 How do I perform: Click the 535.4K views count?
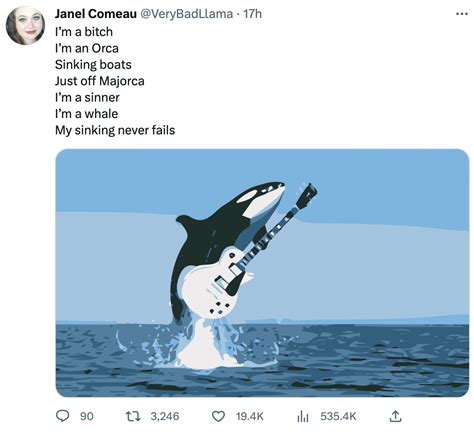pos(338,416)
